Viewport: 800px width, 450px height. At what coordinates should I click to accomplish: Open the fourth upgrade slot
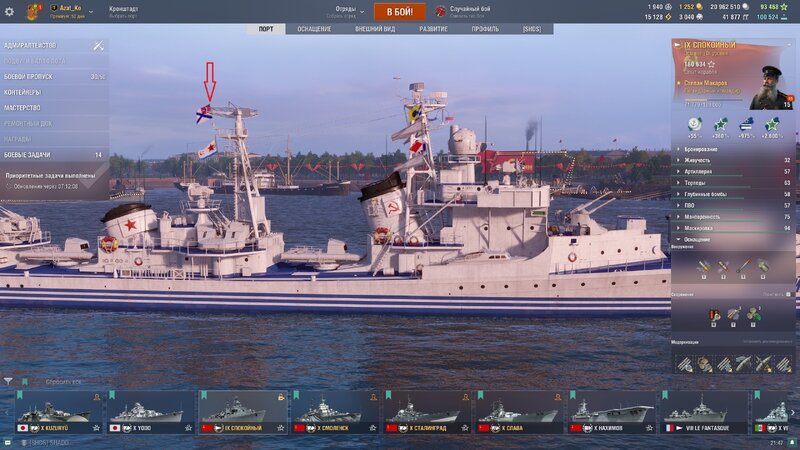(744, 364)
